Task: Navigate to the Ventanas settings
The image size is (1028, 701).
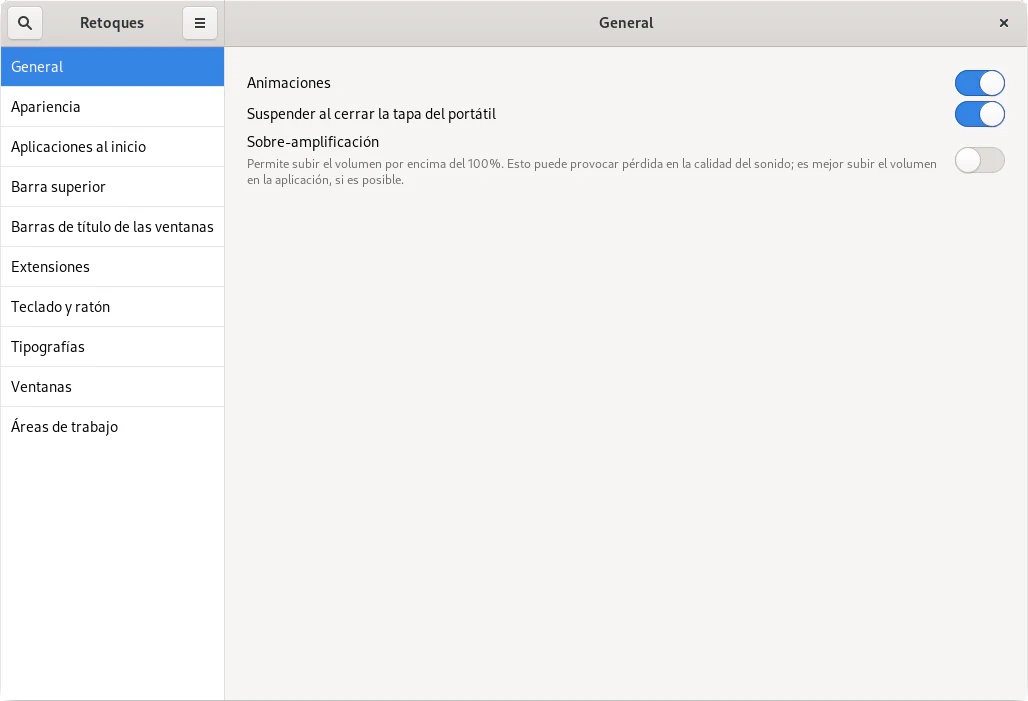Action: [112, 387]
